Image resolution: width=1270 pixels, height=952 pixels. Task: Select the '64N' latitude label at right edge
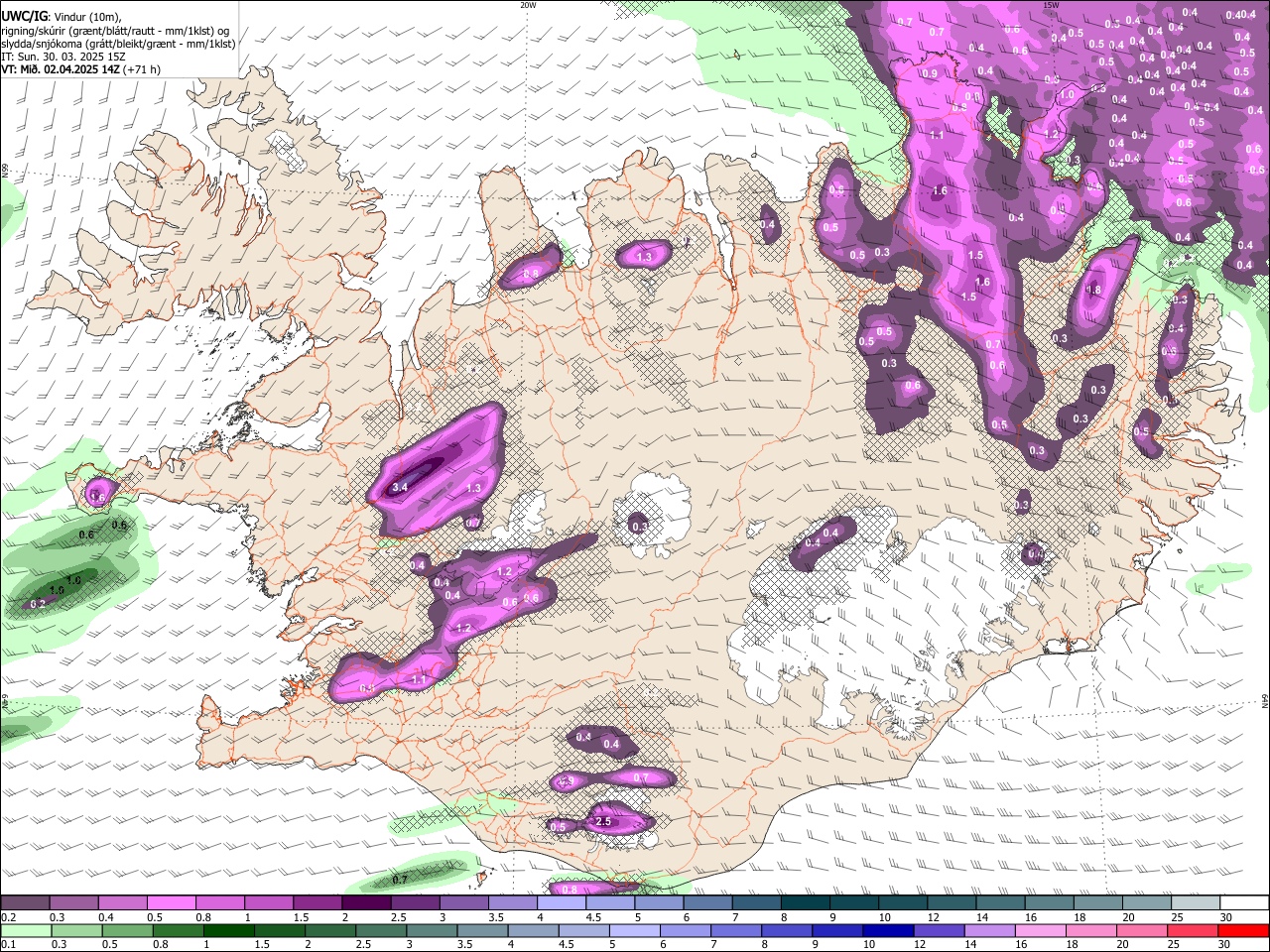[x=1265, y=701]
